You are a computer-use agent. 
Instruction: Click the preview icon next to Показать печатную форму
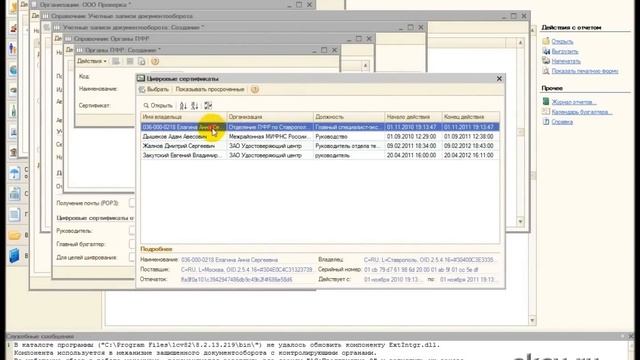pyautogui.click(x=546, y=71)
